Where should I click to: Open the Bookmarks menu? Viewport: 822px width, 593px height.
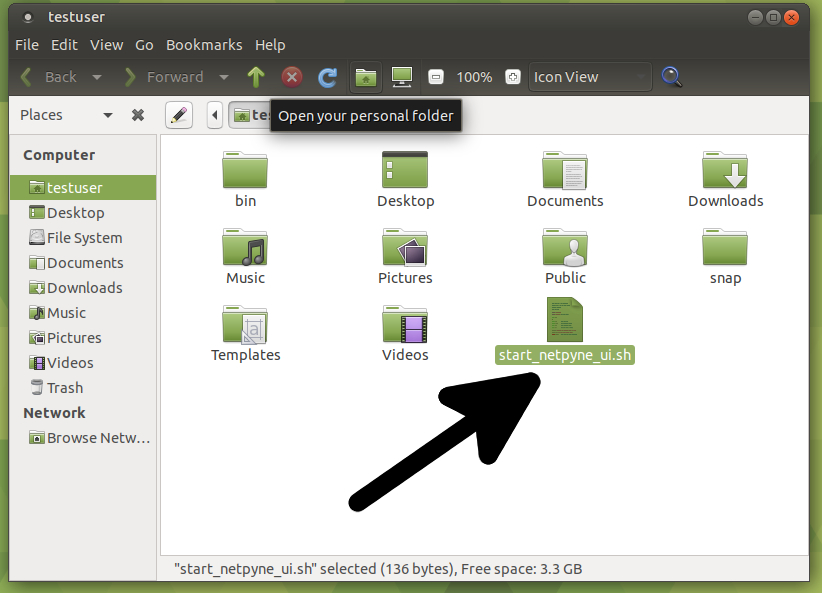tap(204, 45)
